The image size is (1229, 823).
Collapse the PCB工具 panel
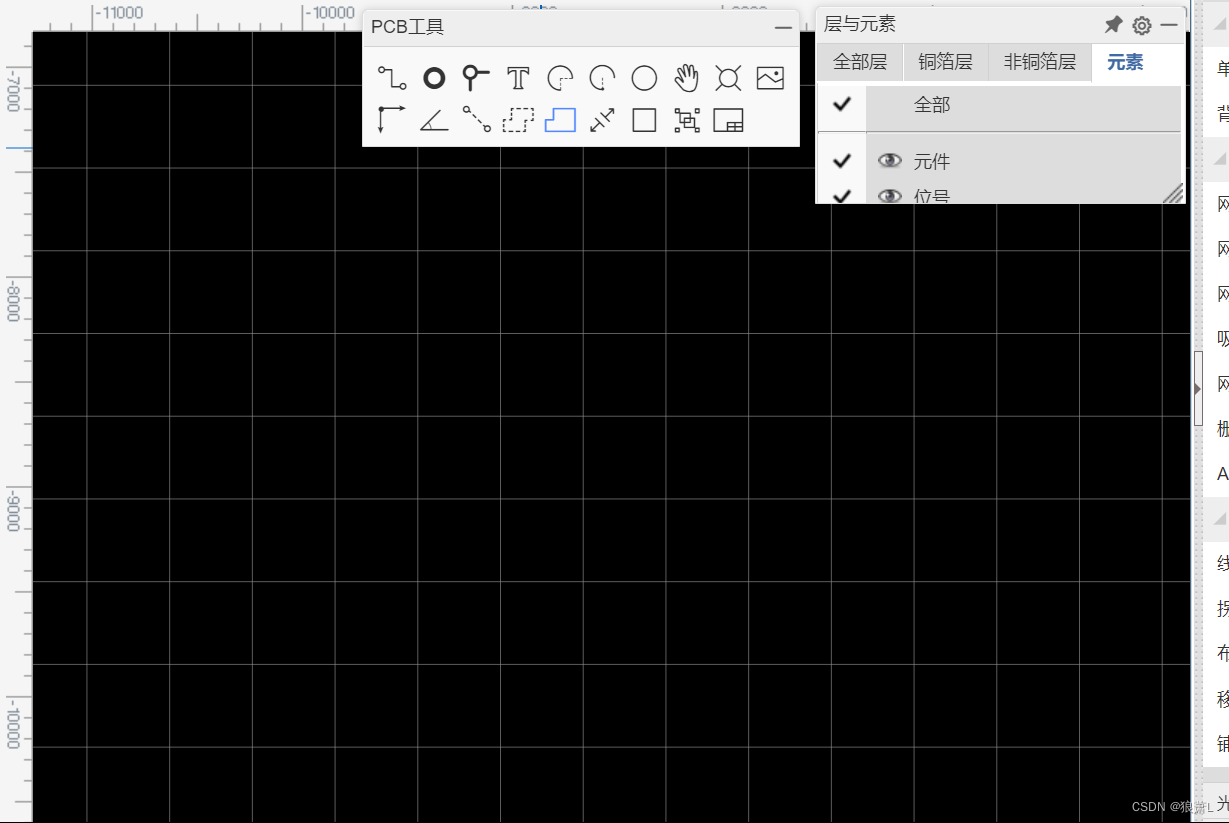coord(783,28)
